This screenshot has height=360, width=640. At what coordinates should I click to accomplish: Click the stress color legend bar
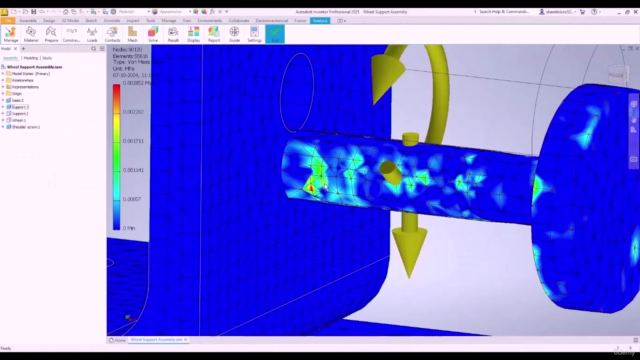[117, 157]
